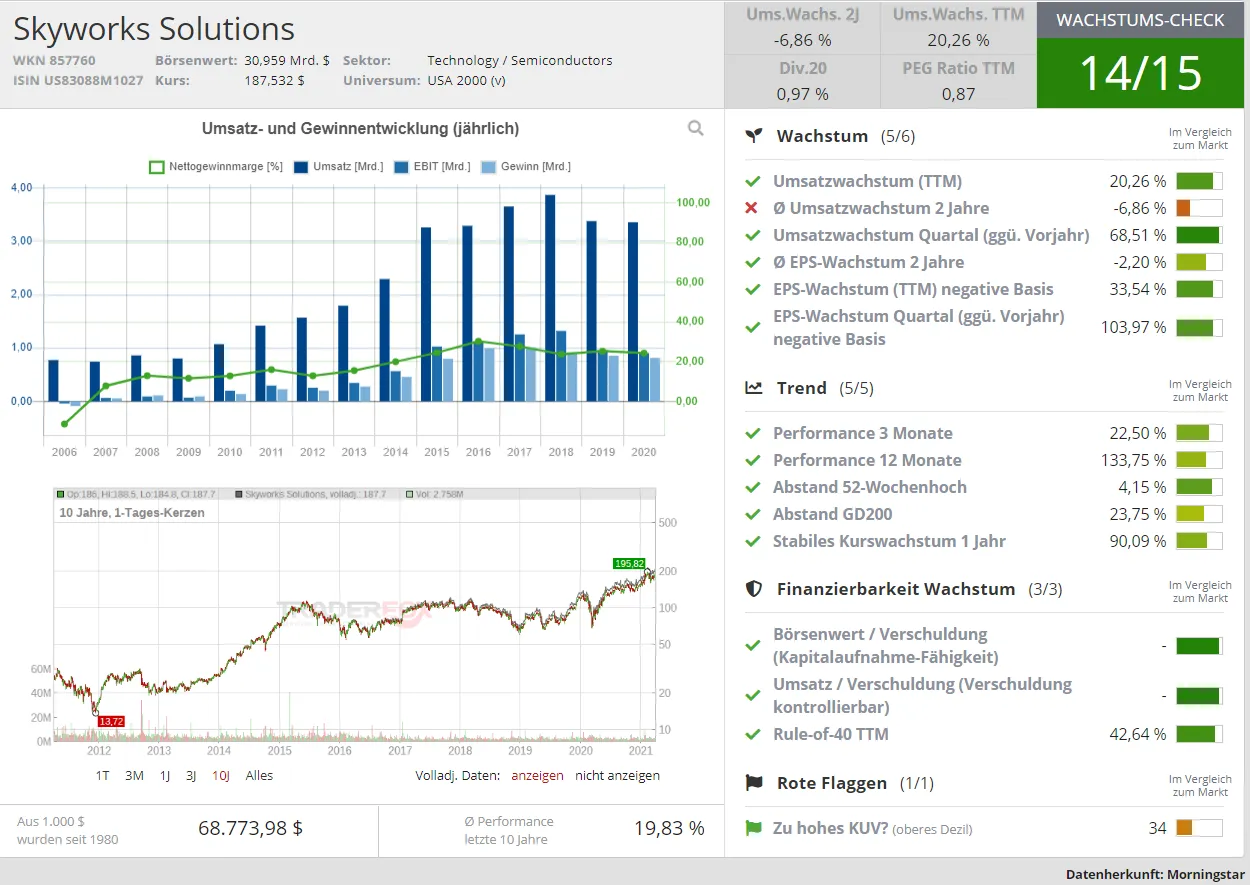This screenshot has height=885, width=1250.
Task: Click green flag icon beside Zu hohes KUV
Action: pyautogui.click(x=752, y=828)
